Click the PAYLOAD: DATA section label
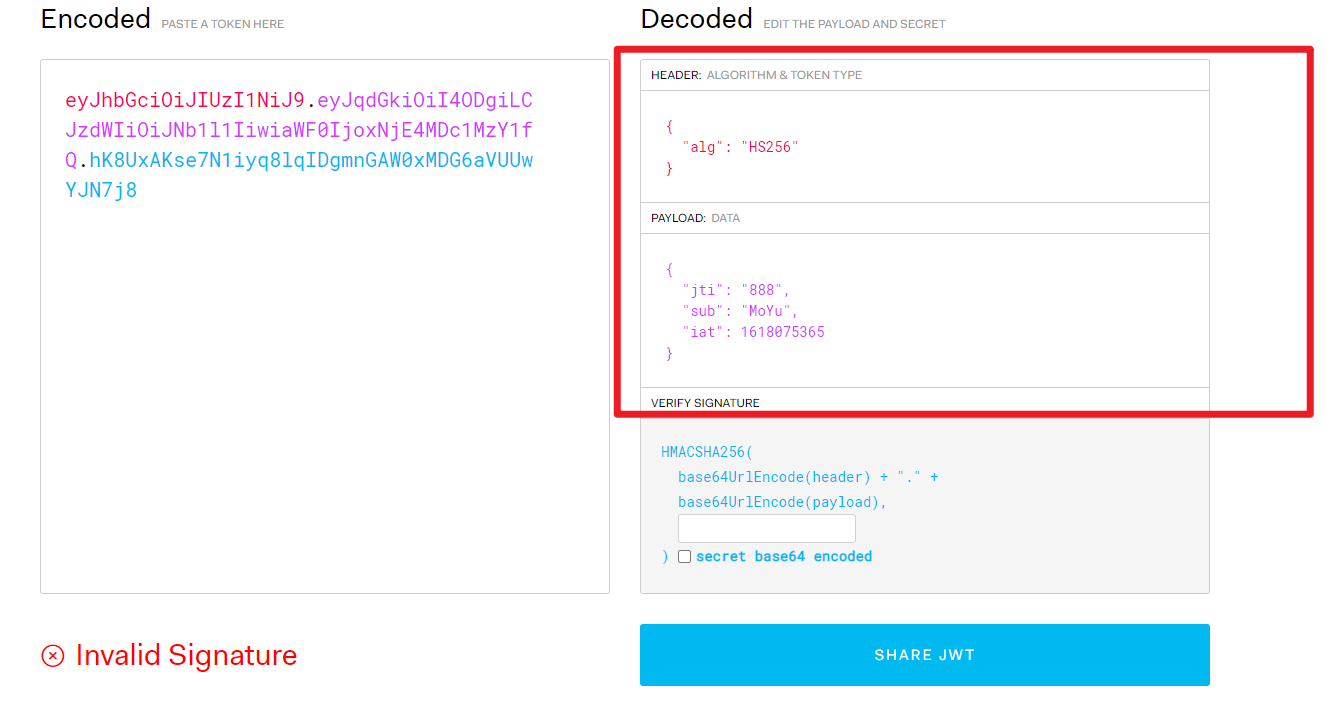Image resolution: width=1338 pixels, height=707 pixels. coord(695,218)
